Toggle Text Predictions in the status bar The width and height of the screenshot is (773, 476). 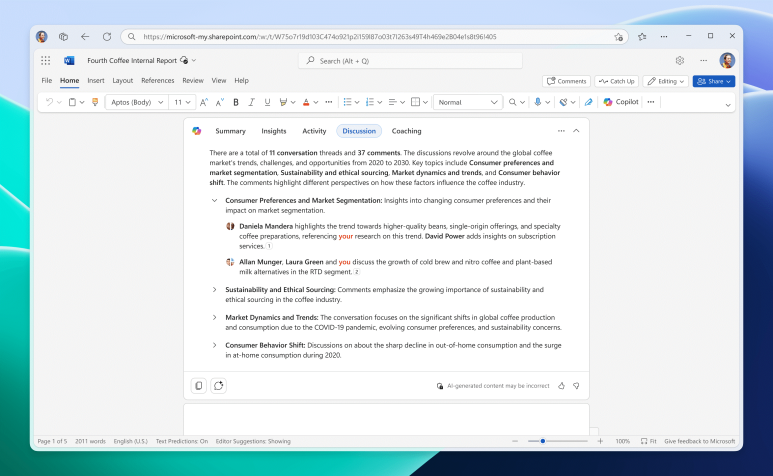(x=181, y=441)
